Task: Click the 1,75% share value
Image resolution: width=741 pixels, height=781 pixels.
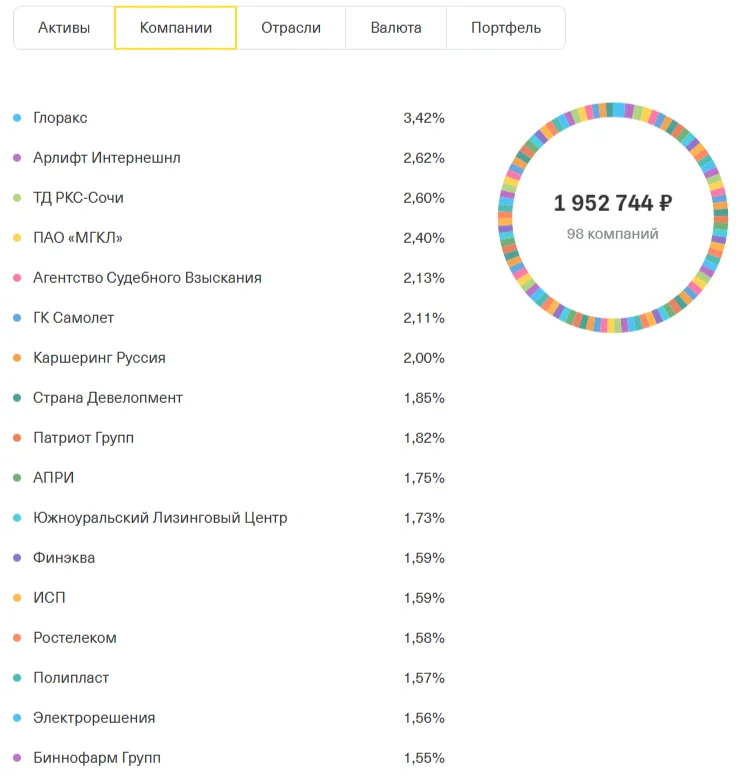Action: pyautogui.click(x=424, y=478)
